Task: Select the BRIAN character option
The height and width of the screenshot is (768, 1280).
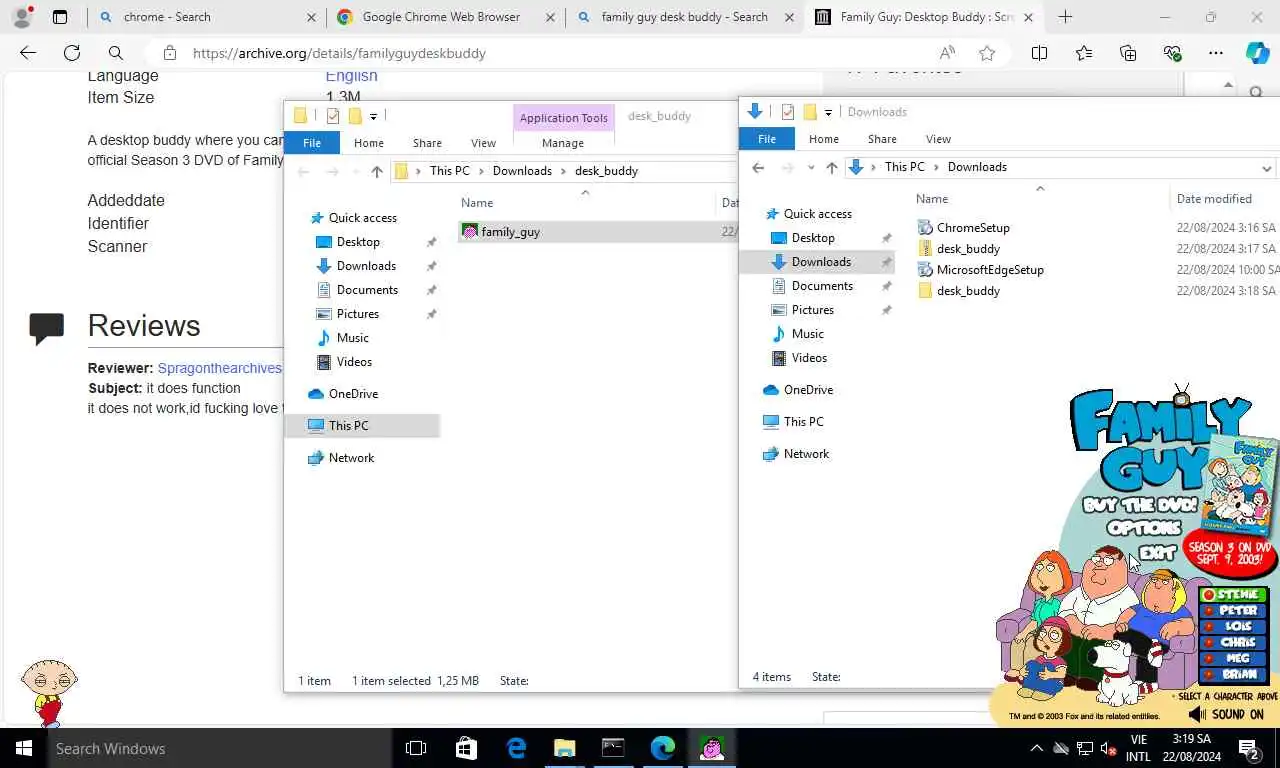Action: click(x=1232, y=674)
